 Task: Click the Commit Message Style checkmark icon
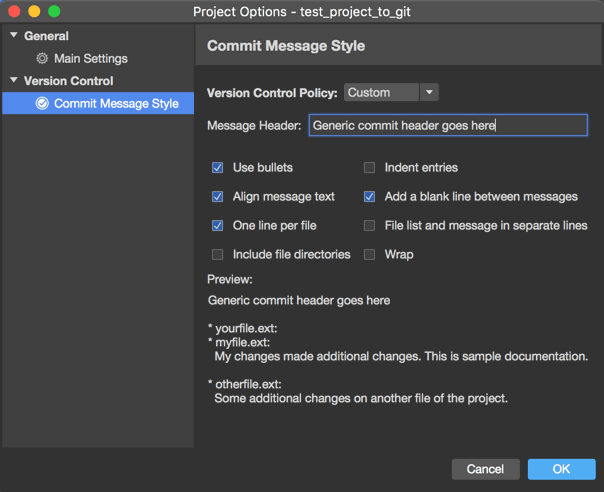pyautogui.click(x=42, y=103)
